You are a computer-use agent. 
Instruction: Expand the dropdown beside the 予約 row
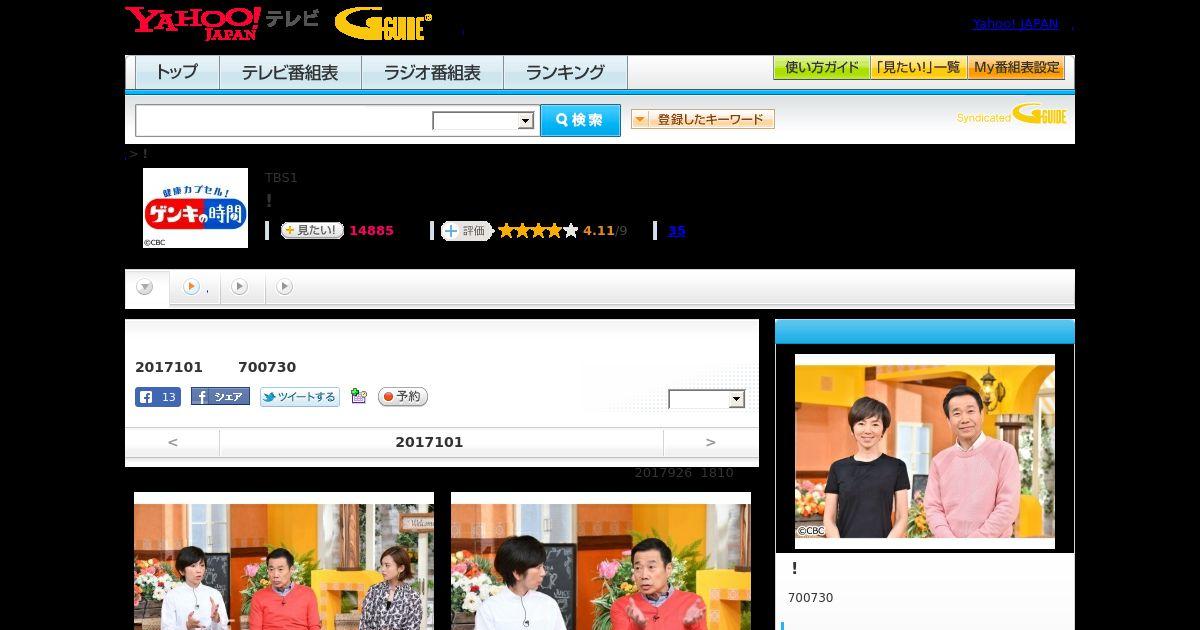(x=707, y=399)
